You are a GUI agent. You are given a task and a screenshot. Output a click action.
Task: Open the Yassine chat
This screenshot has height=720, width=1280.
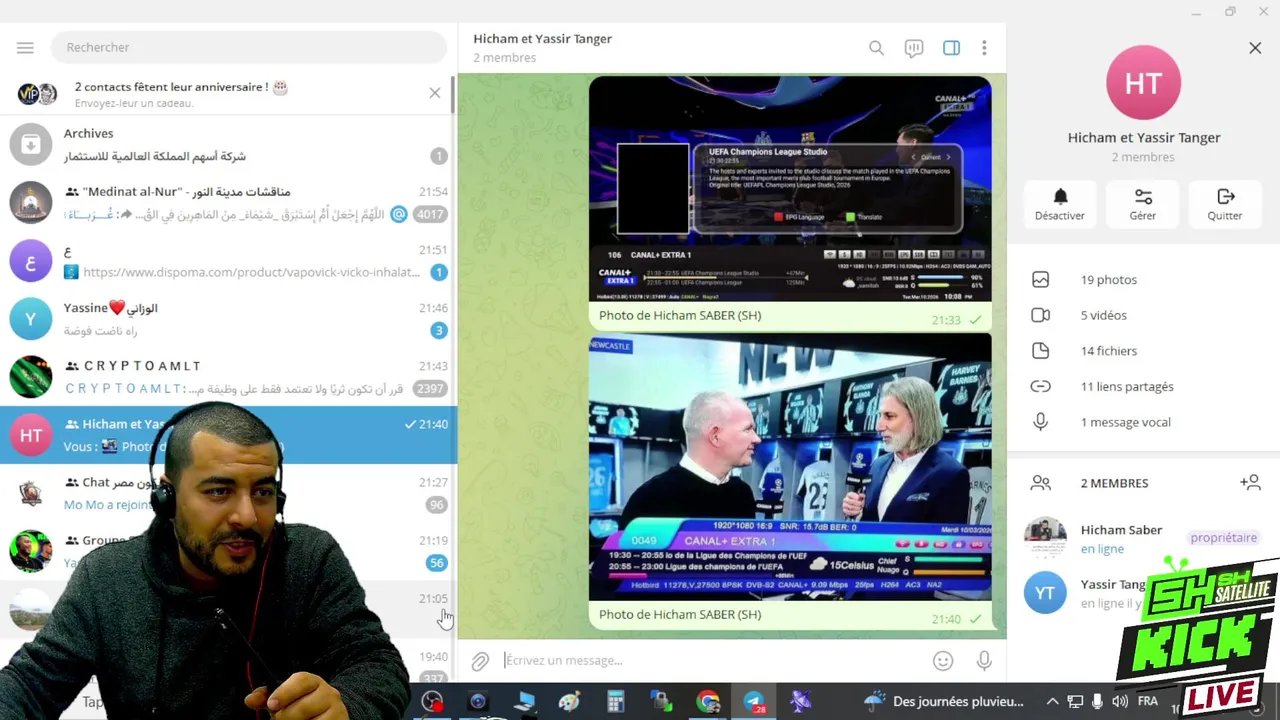point(228,318)
